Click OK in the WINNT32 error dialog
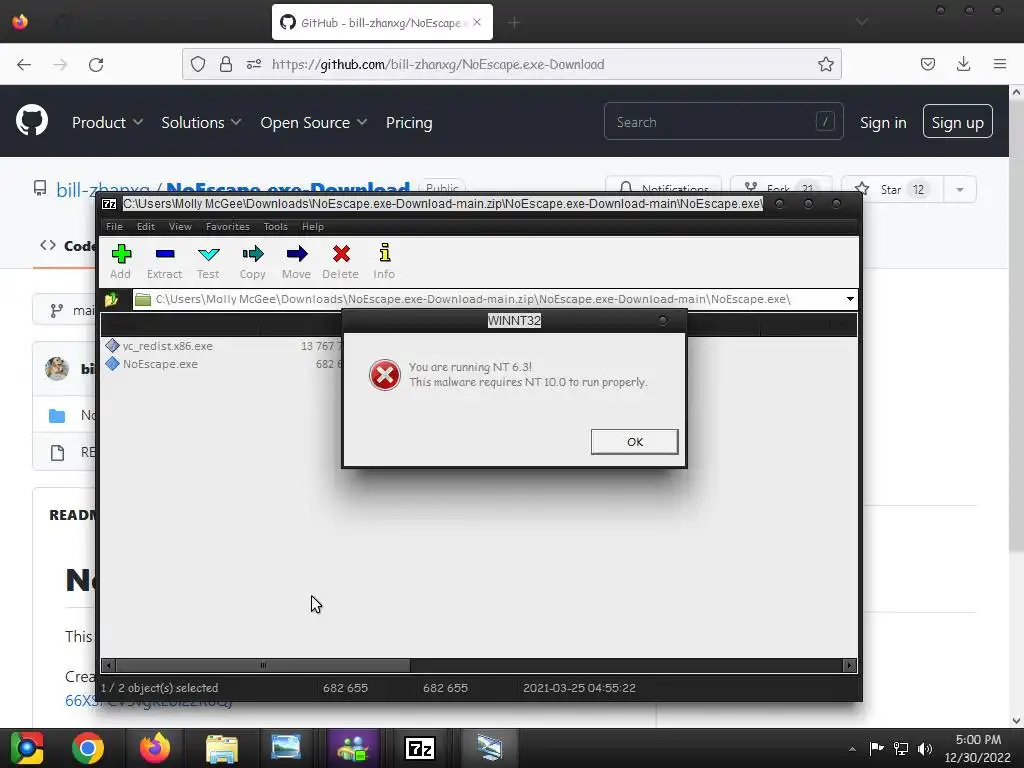Screen dimensions: 1024x768 click(x=635, y=441)
